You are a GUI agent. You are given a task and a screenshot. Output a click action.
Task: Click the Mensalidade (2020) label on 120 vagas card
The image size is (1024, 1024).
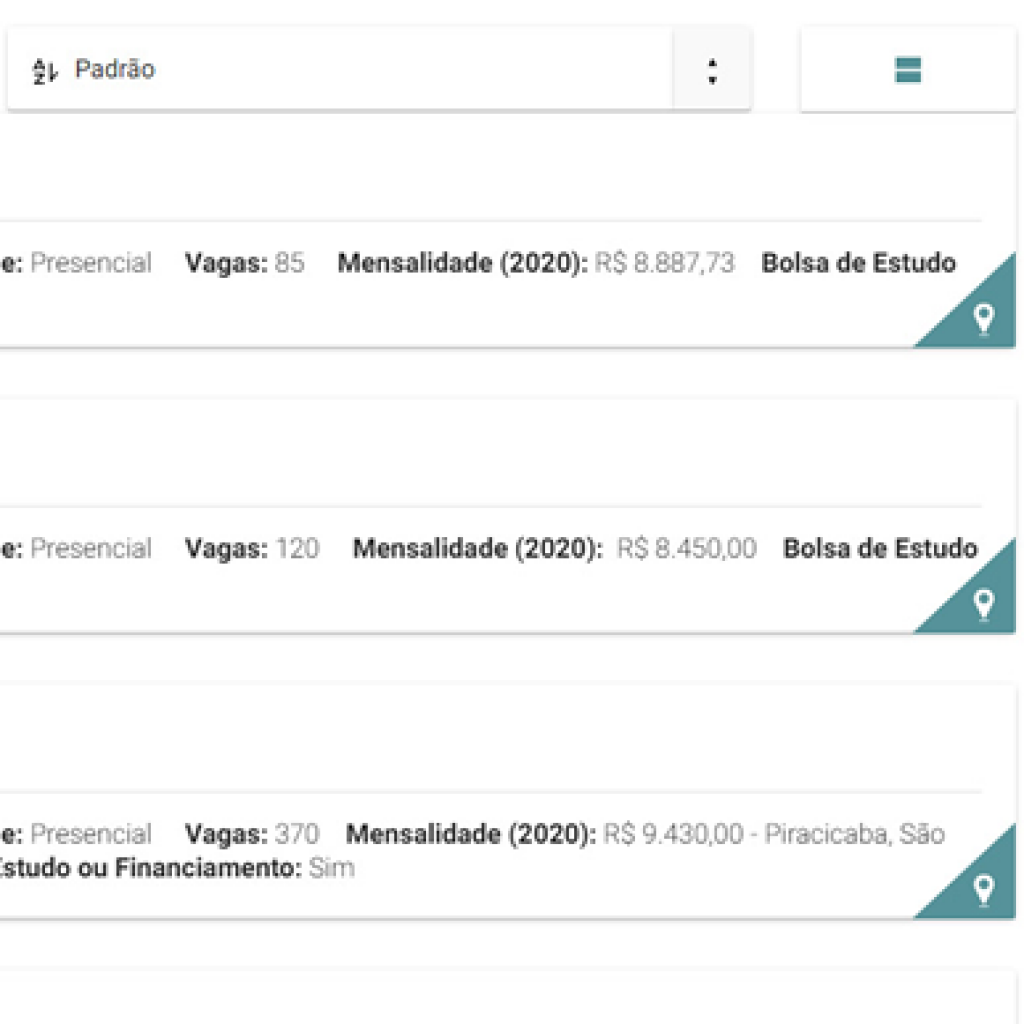(x=477, y=548)
